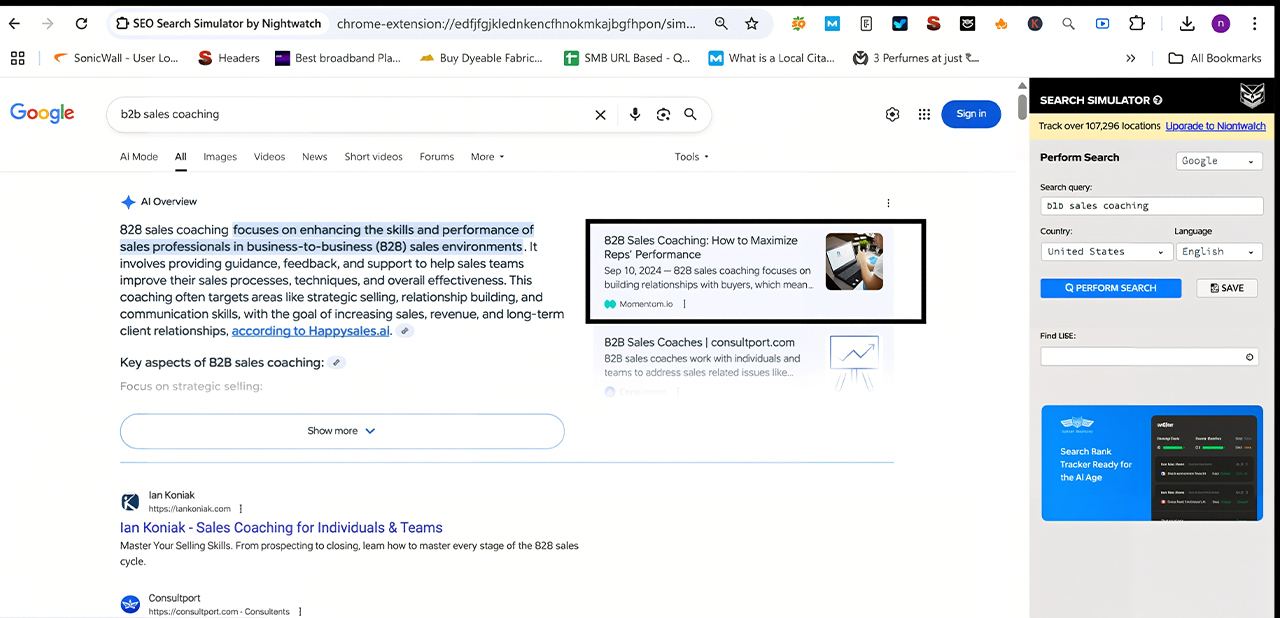Open Google Lens image search icon
1280x618 pixels.
663,115
